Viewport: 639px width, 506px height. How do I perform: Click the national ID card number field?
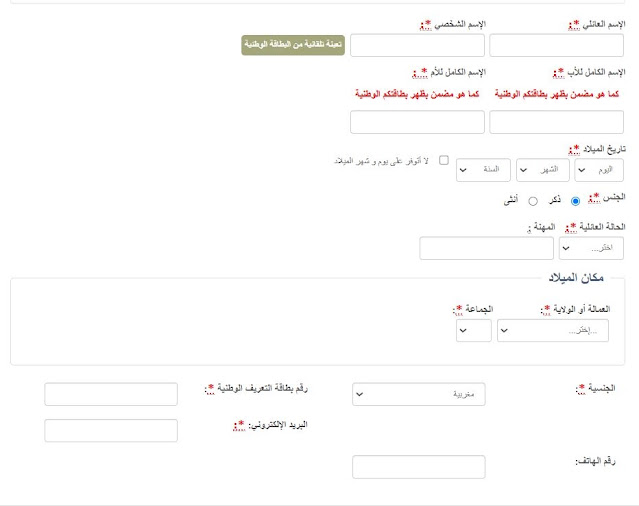[x=111, y=394]
